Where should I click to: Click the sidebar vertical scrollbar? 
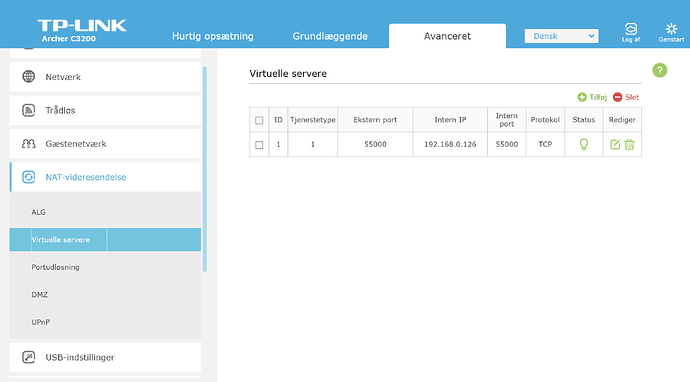click(205, 169)
